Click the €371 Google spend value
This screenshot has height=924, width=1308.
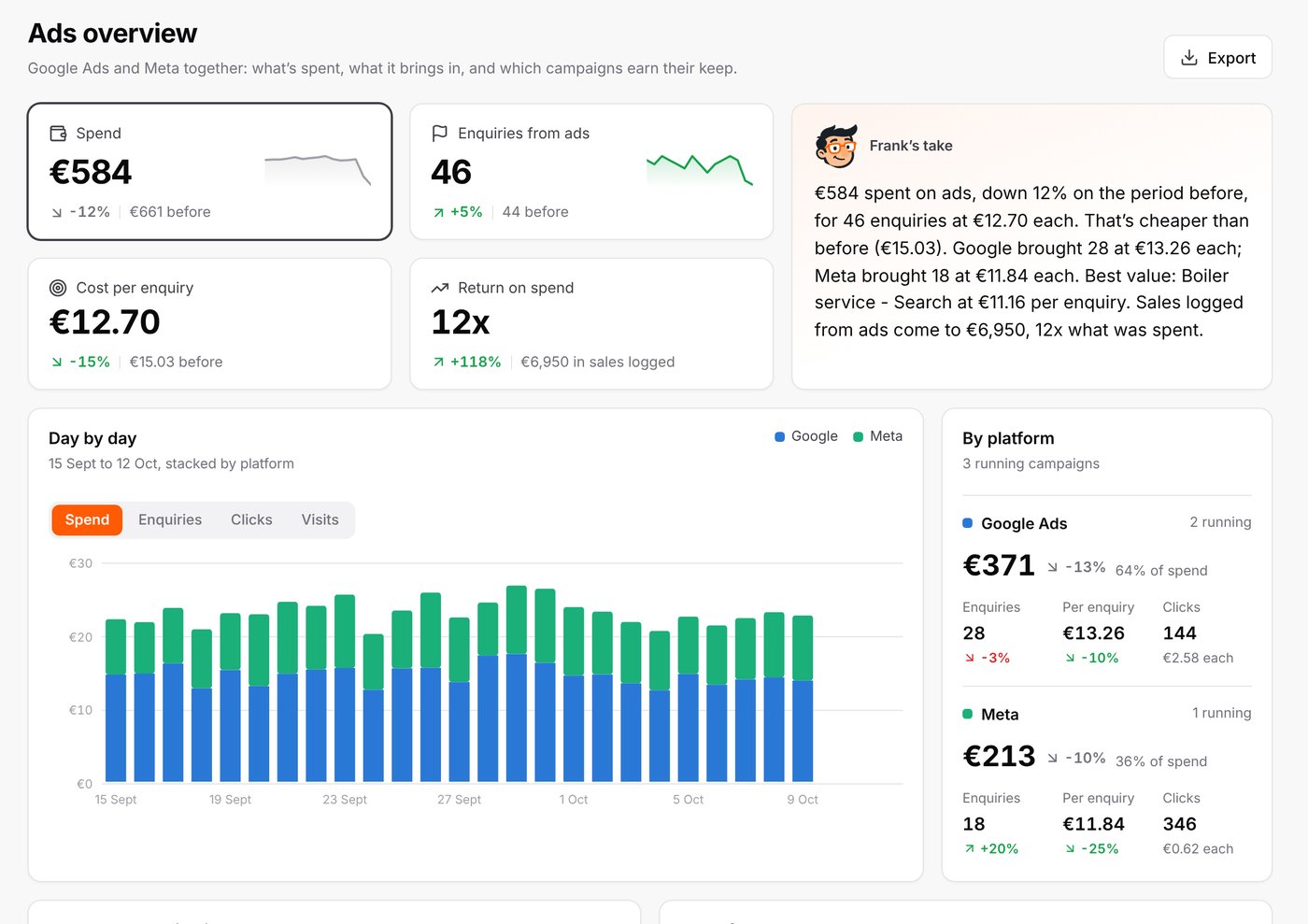tap(999, 565)
